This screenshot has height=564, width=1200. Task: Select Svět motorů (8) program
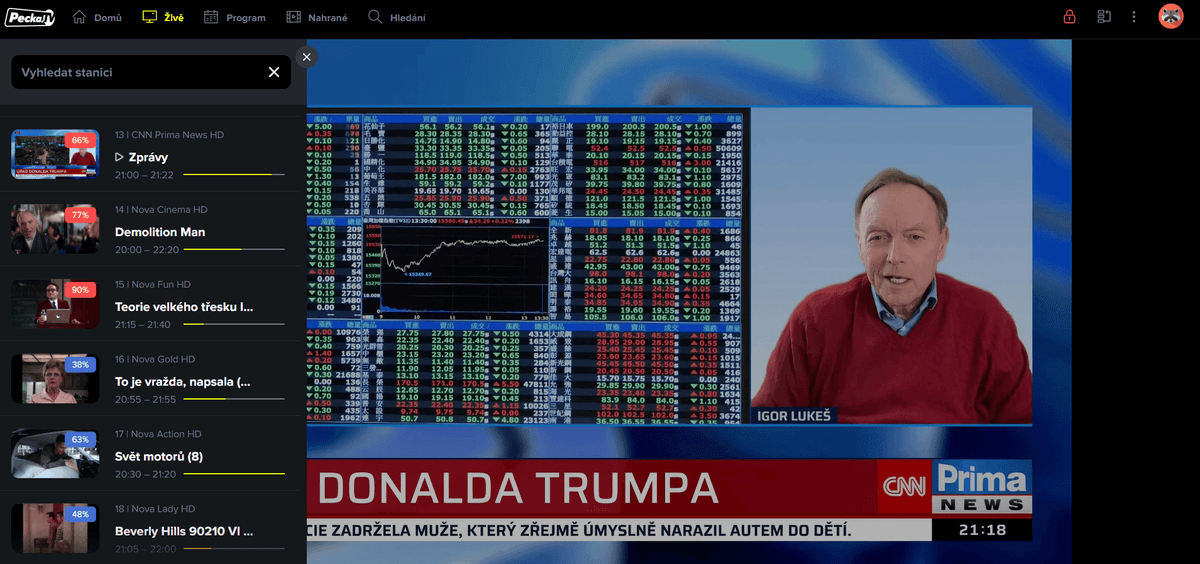click(159, 457)
